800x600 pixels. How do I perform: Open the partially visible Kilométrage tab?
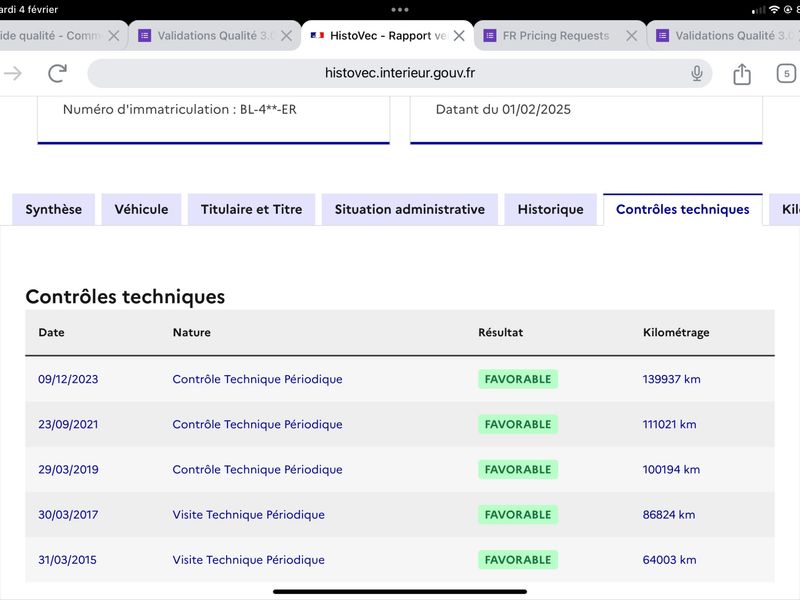tap(786, 210)
